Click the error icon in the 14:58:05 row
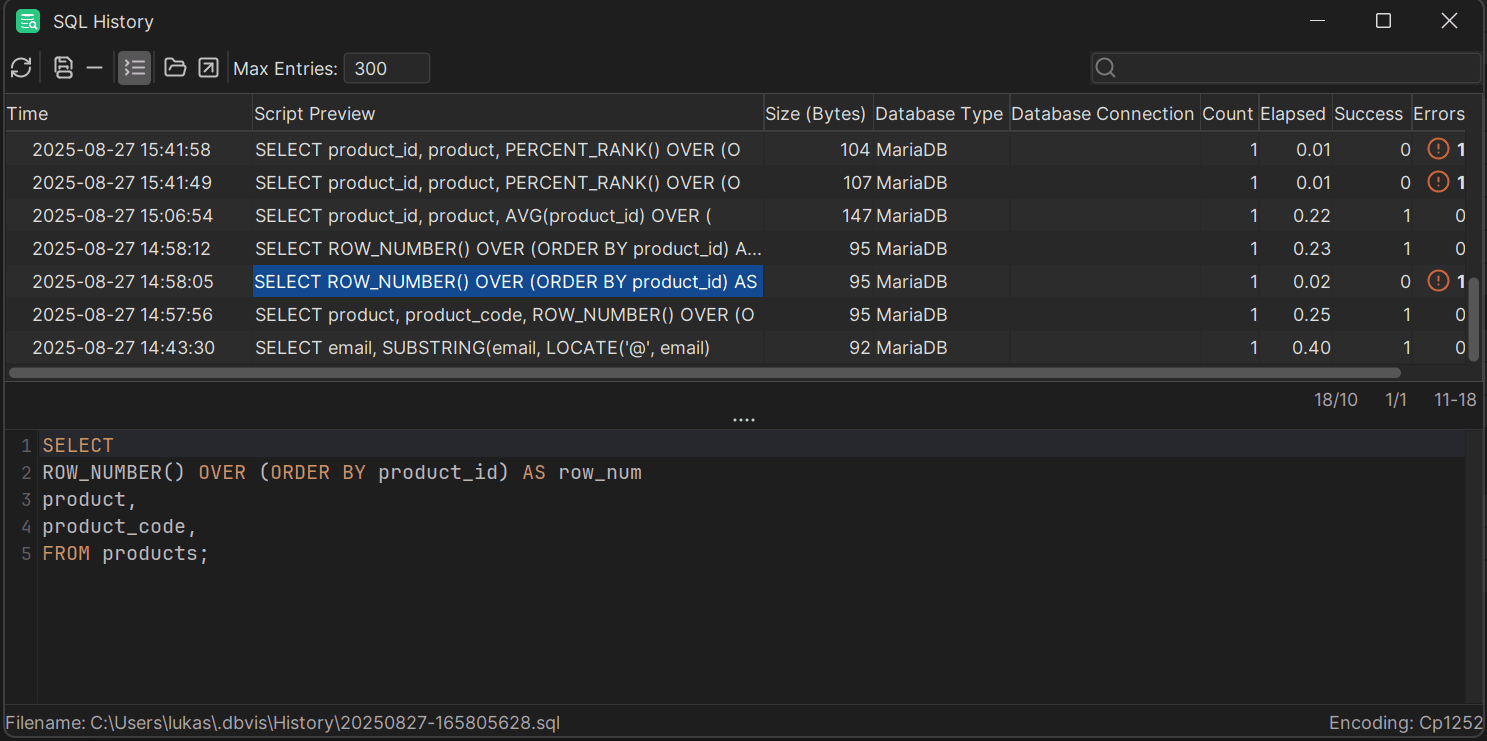 [x=1438, y=282]
